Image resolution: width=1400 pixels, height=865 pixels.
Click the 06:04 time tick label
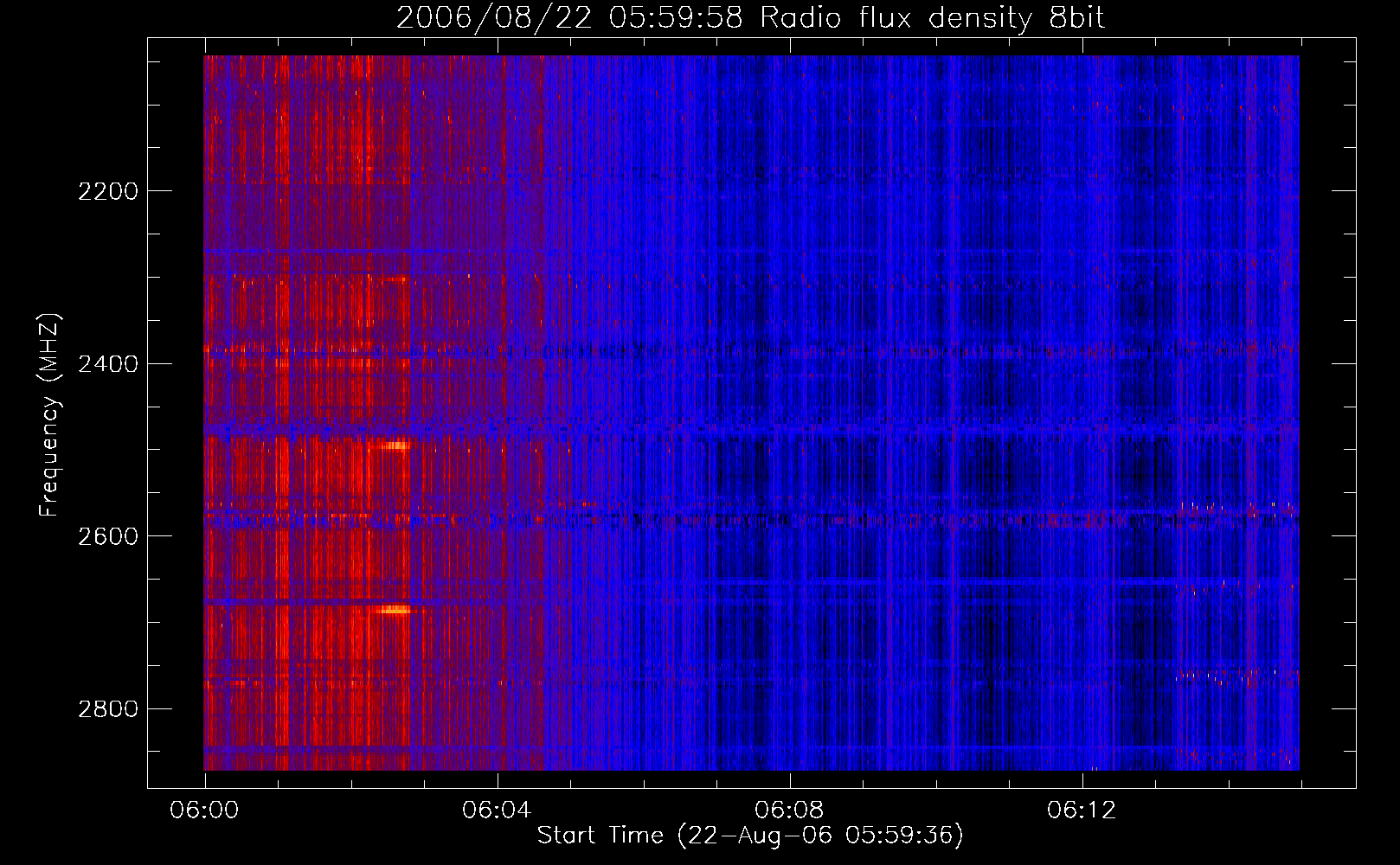pyautogui.click(x=497, y=811)
